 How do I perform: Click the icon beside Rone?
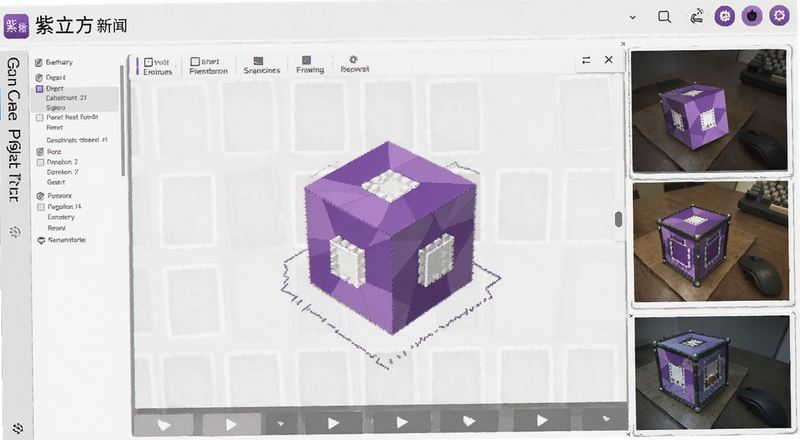click(x=40, y=152)
